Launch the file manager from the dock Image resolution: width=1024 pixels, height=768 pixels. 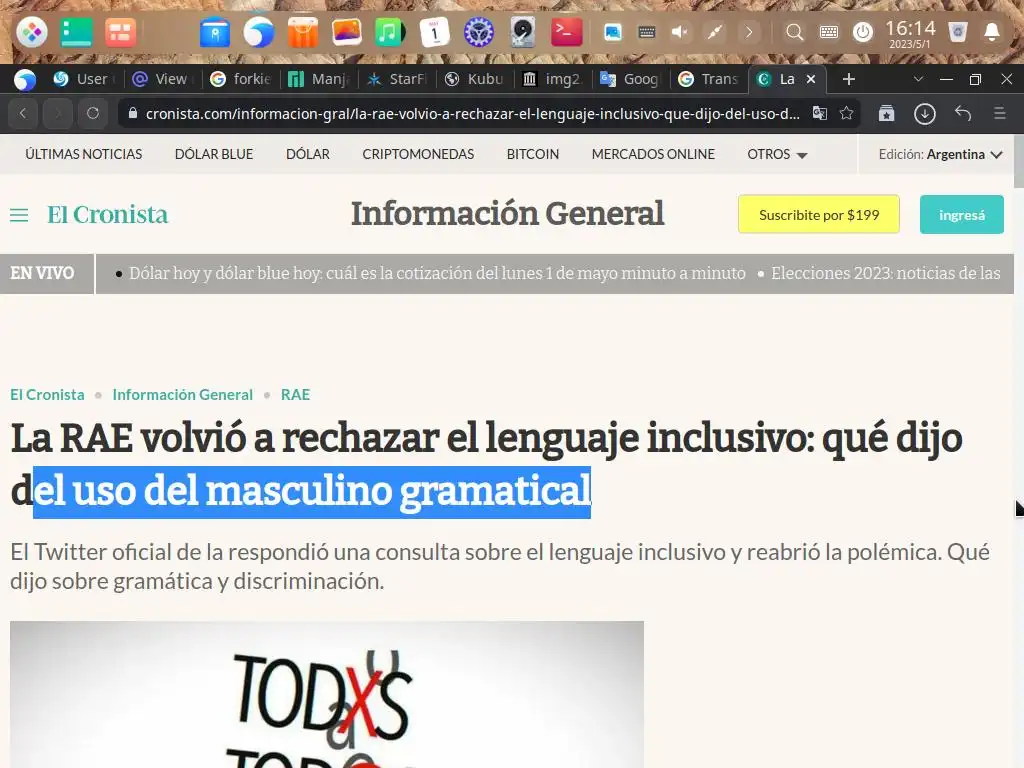[215, 31]
